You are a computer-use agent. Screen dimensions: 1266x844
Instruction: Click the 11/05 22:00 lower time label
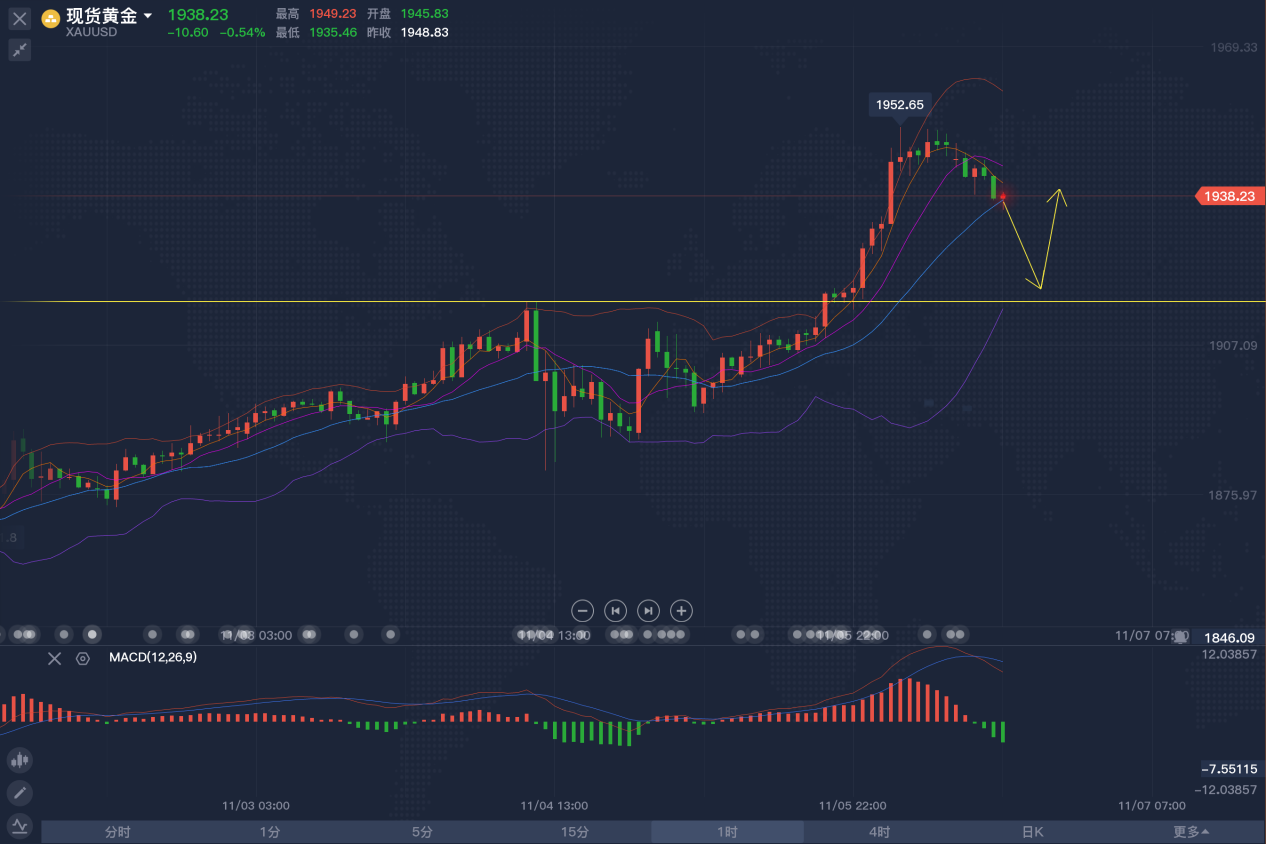pyautogui.click(x=852, y=805)
